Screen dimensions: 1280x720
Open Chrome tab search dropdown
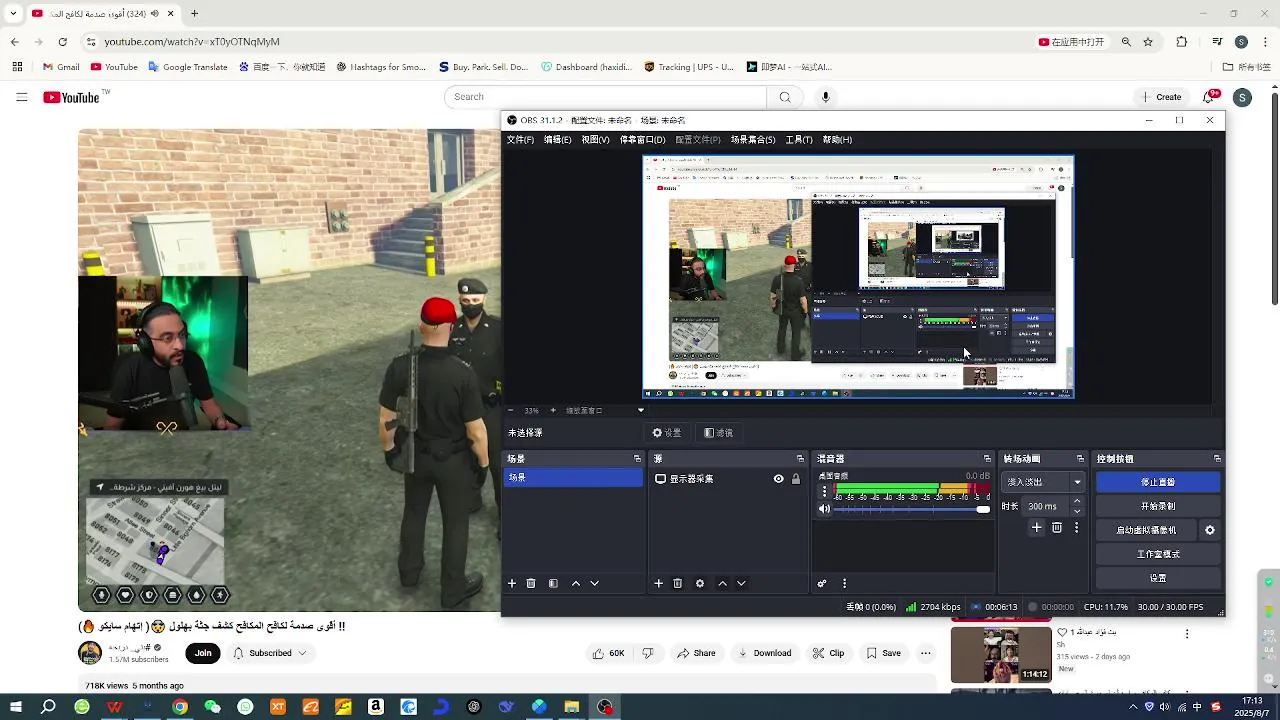click(13, 13)
